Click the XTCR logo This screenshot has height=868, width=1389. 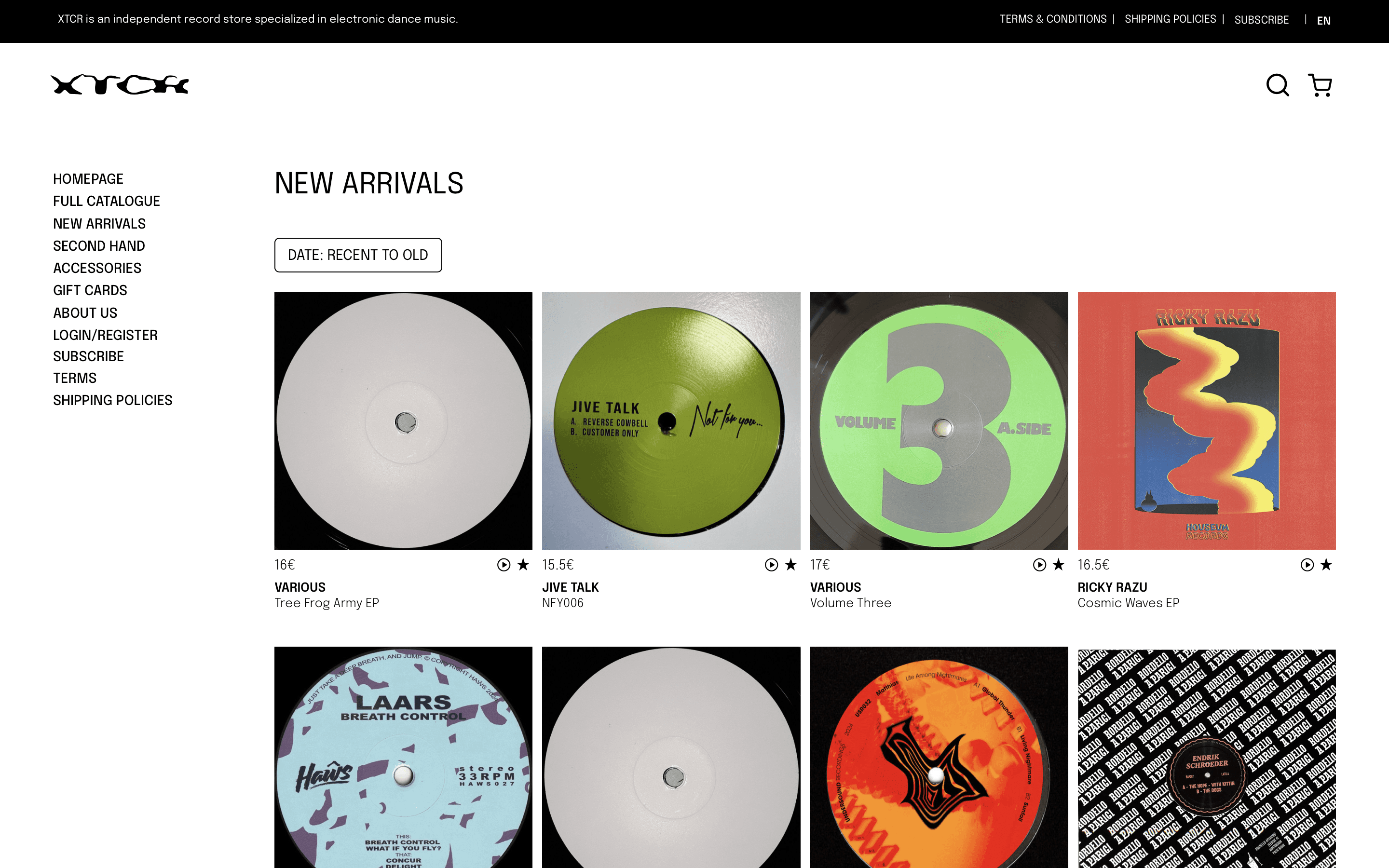click(120, 84)
